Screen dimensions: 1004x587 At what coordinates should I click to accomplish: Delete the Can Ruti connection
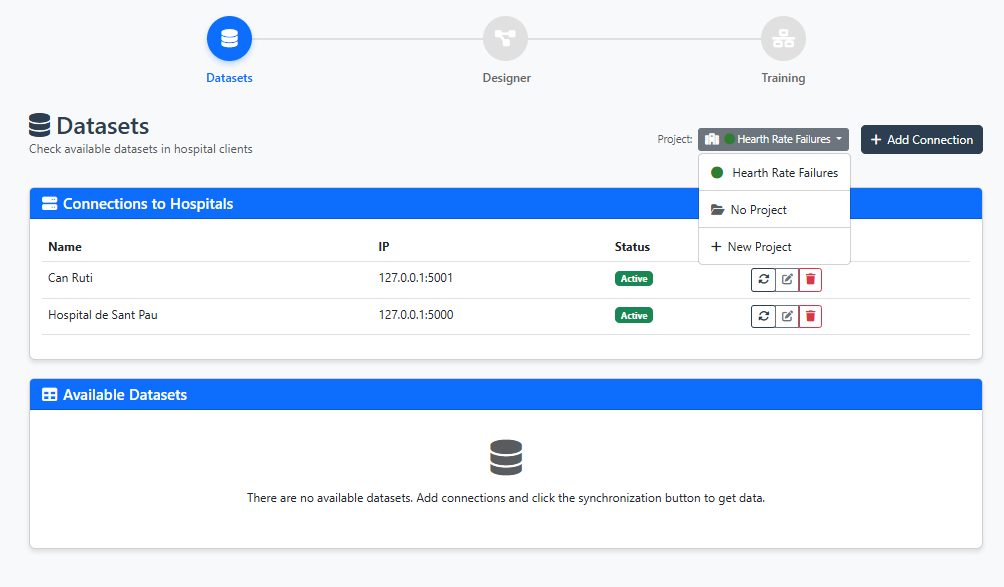tap(809, 279)
